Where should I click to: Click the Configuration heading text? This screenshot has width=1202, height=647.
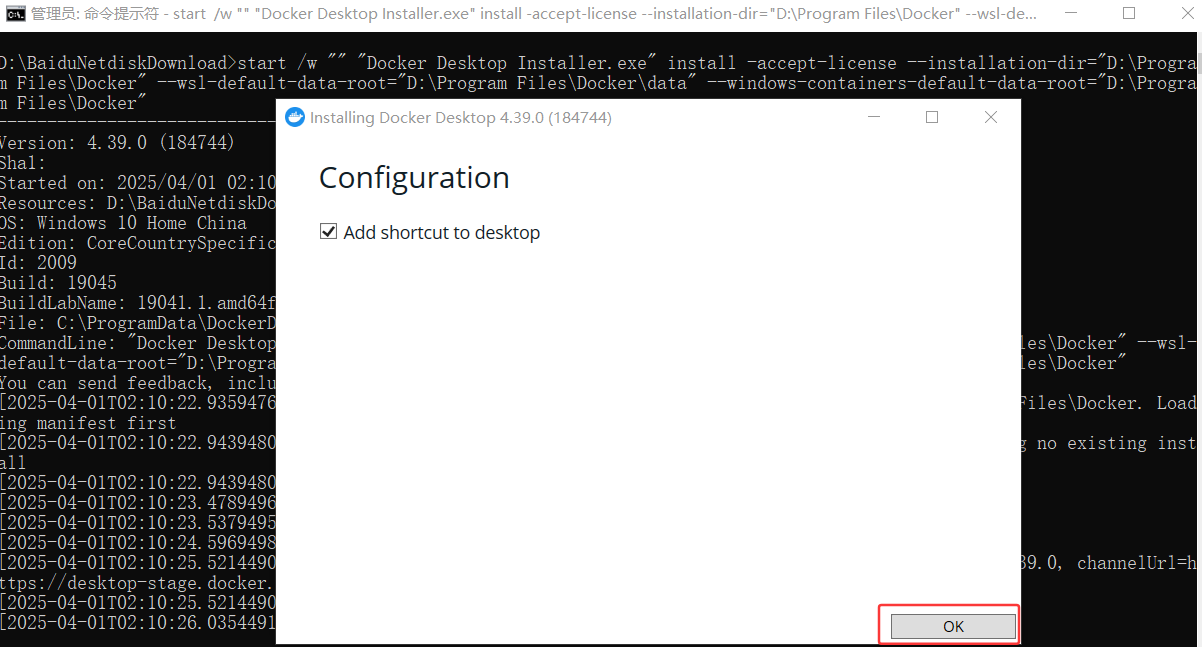[x=414, y=178]
